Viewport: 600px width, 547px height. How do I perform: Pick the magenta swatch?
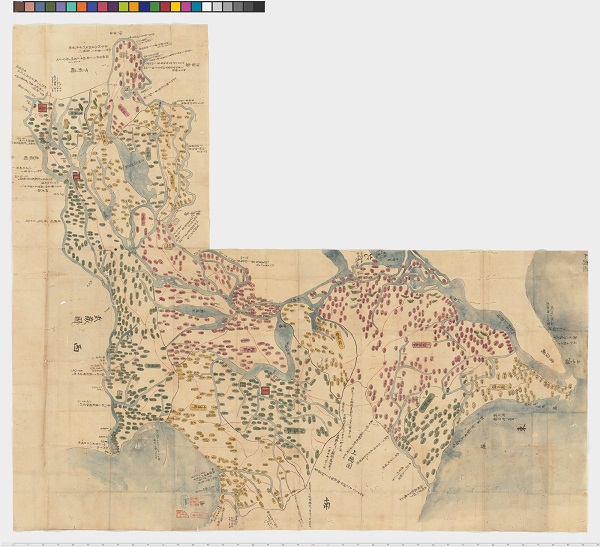186,7
